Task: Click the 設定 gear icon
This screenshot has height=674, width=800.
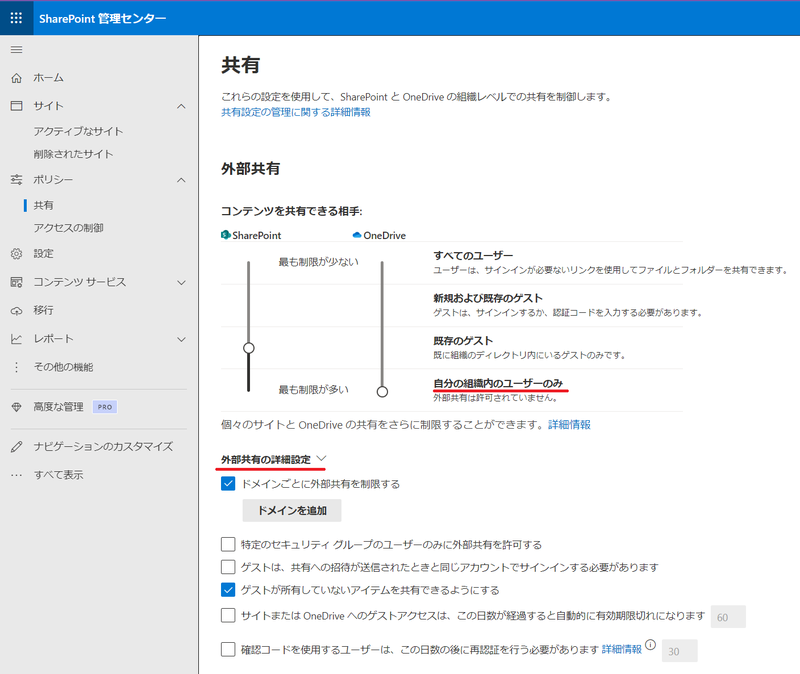Action: (16, 254)
